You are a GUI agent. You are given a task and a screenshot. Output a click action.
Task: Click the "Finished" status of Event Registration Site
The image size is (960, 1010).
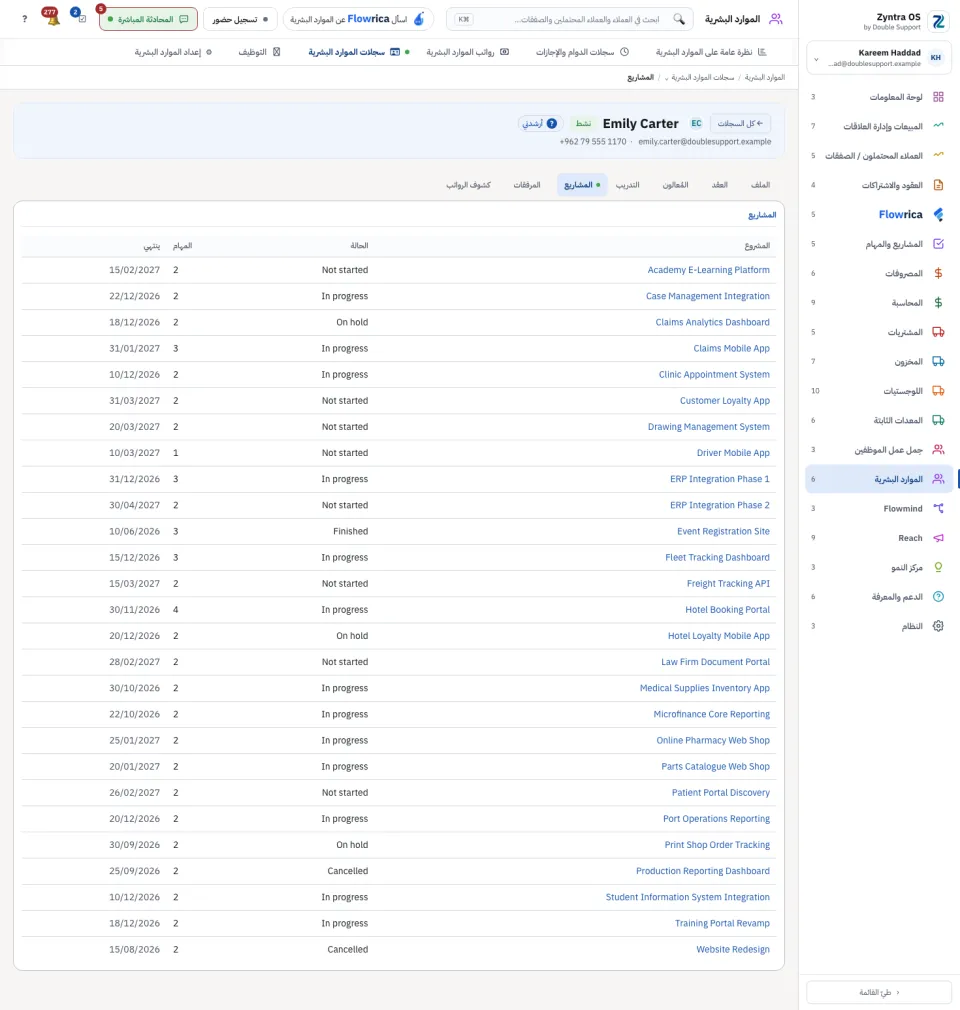350,531
